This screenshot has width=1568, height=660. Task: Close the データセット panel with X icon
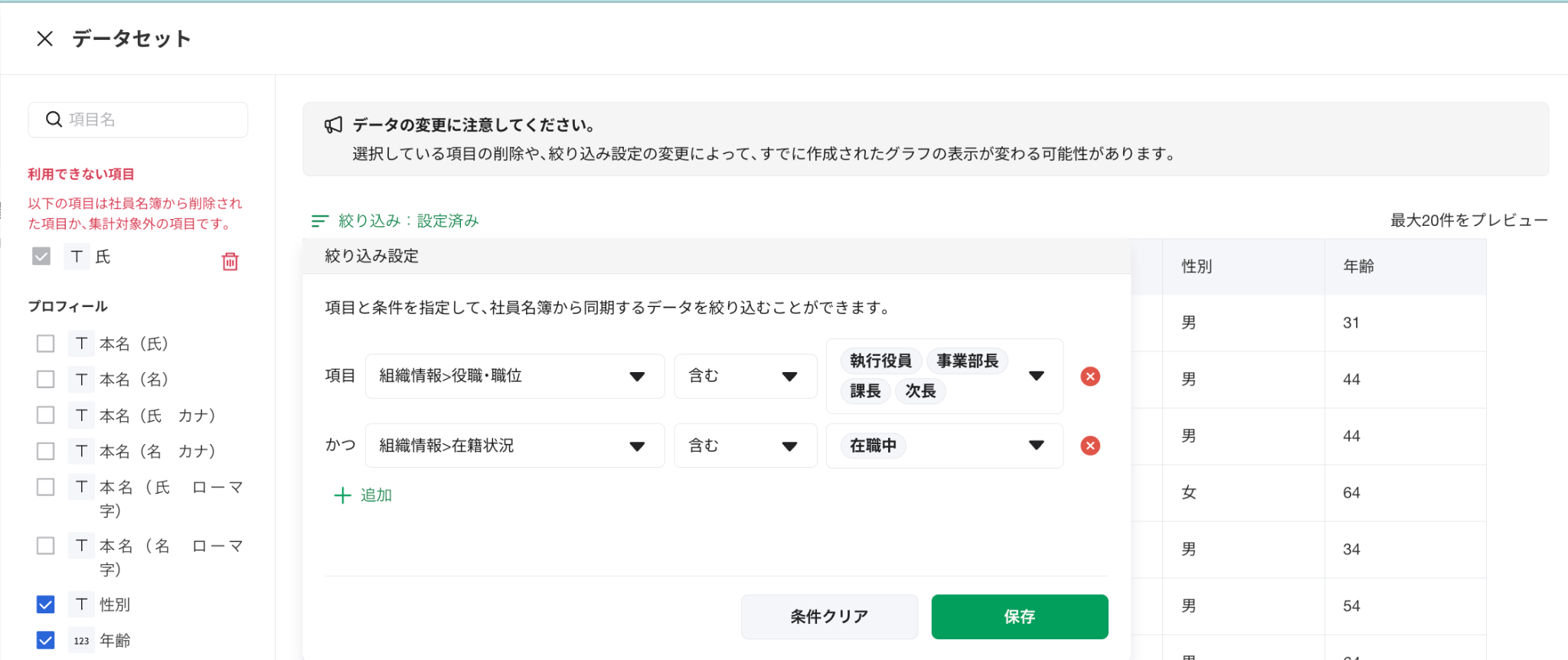[x=44, y=38]
